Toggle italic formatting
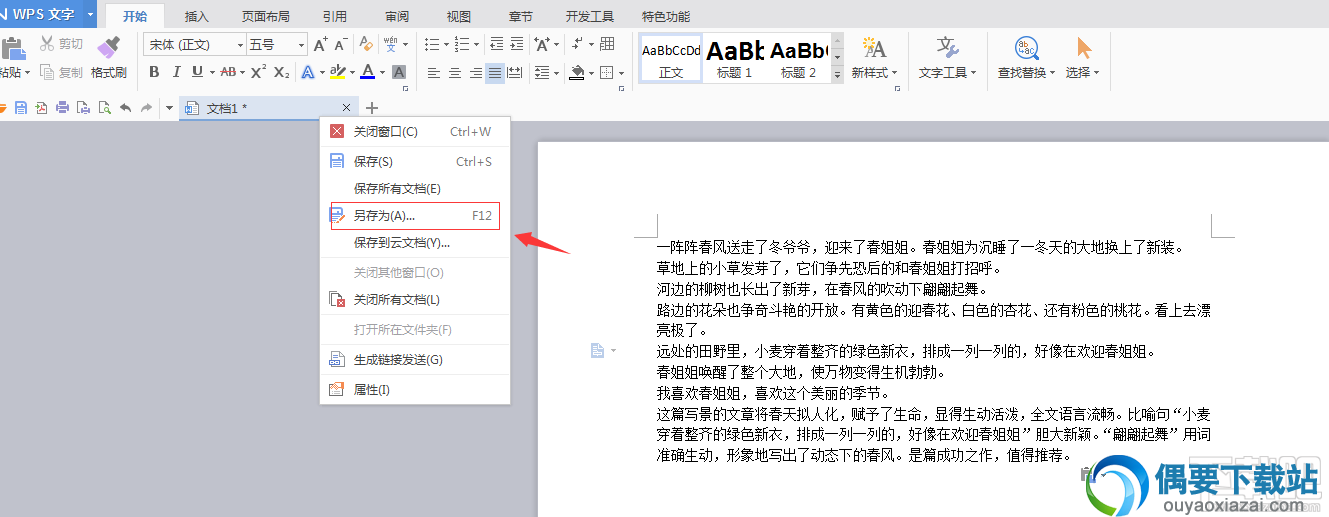 point(176,72)
